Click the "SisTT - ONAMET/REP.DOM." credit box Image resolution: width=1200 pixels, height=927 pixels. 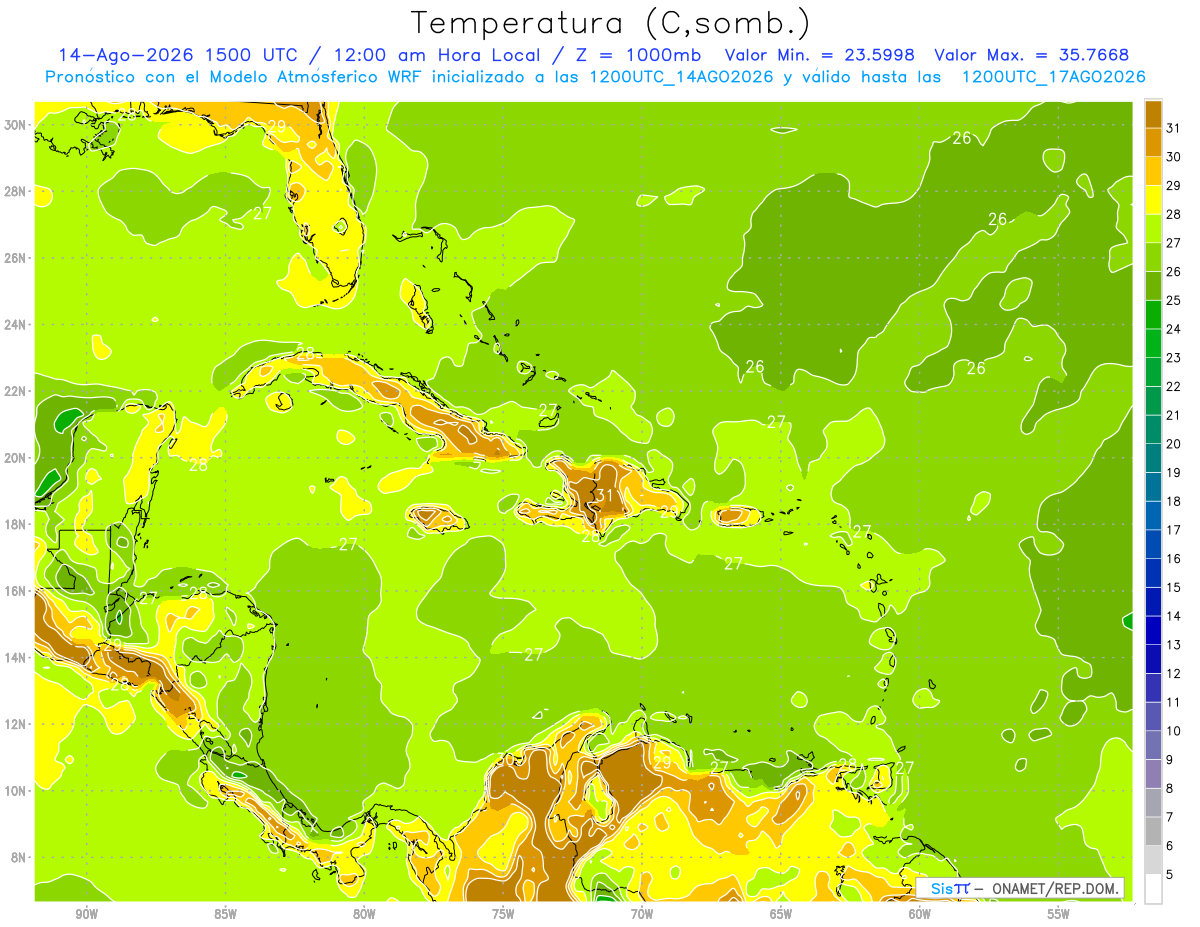pos(1020,888)
